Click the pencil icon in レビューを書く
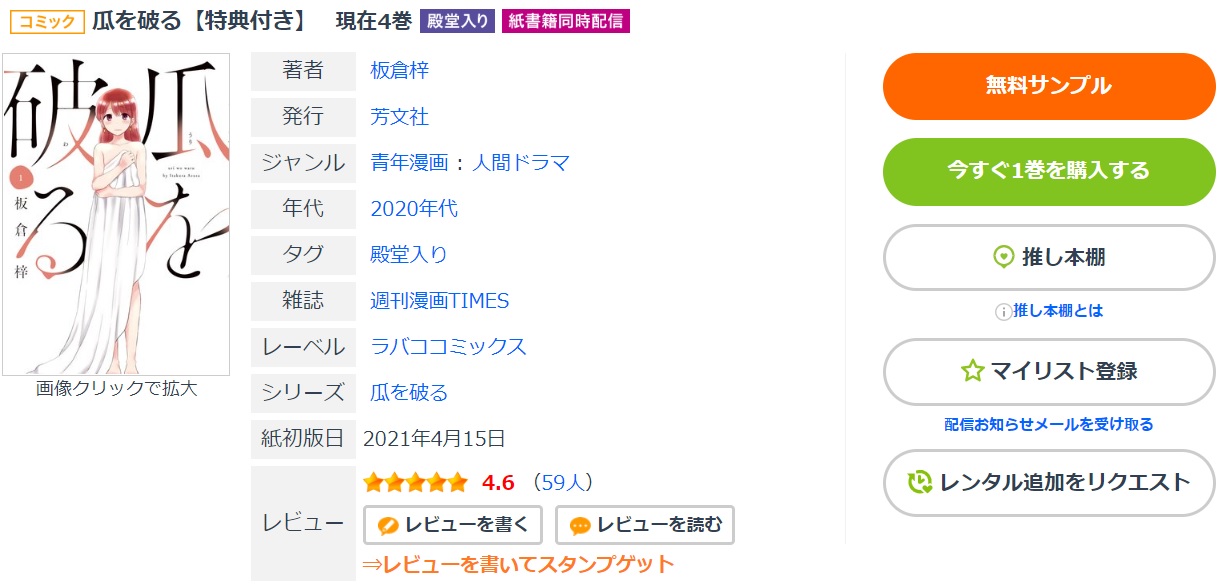This screenshot has height=585, width=1223. tap(388, 525)
